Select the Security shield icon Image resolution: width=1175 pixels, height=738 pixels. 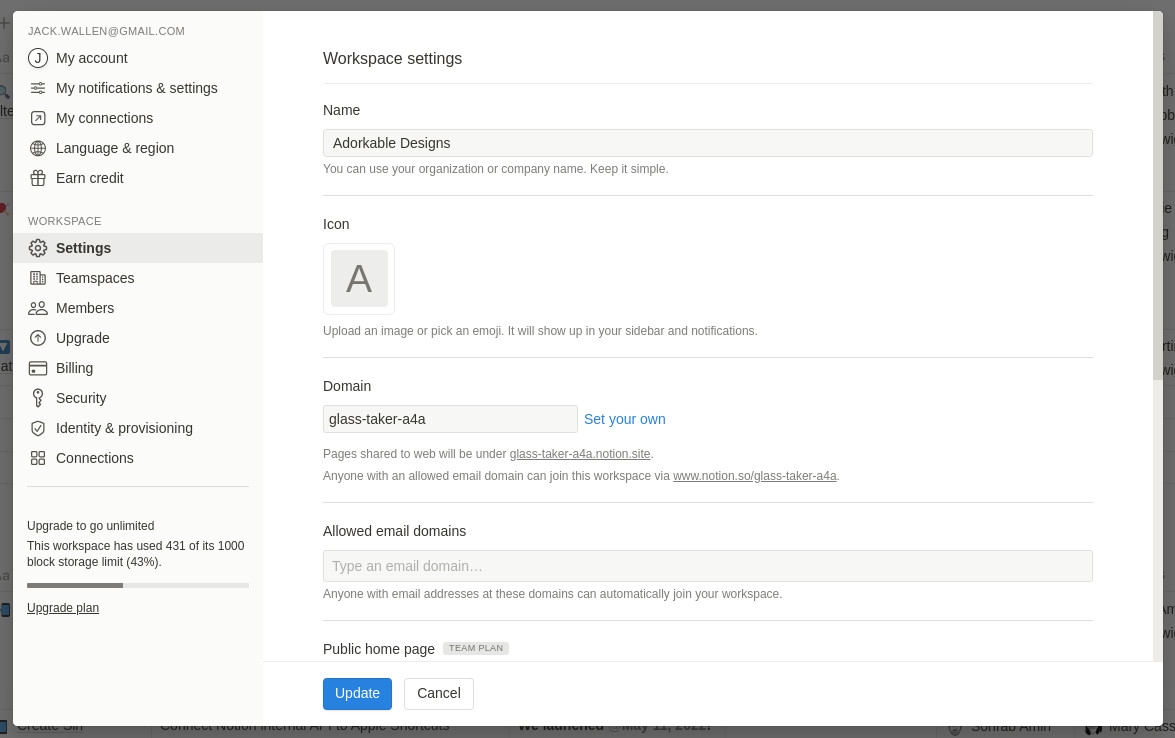tap(38, 398)
